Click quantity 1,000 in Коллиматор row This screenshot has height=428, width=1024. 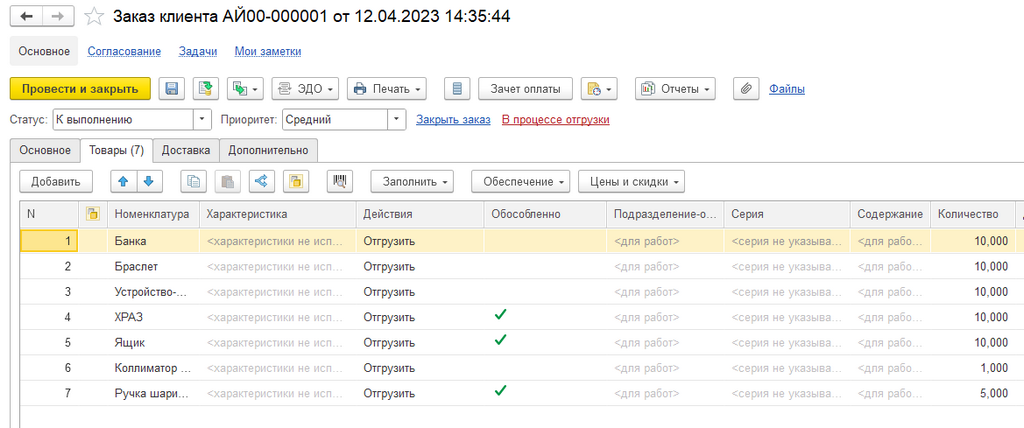coord(972,368)
